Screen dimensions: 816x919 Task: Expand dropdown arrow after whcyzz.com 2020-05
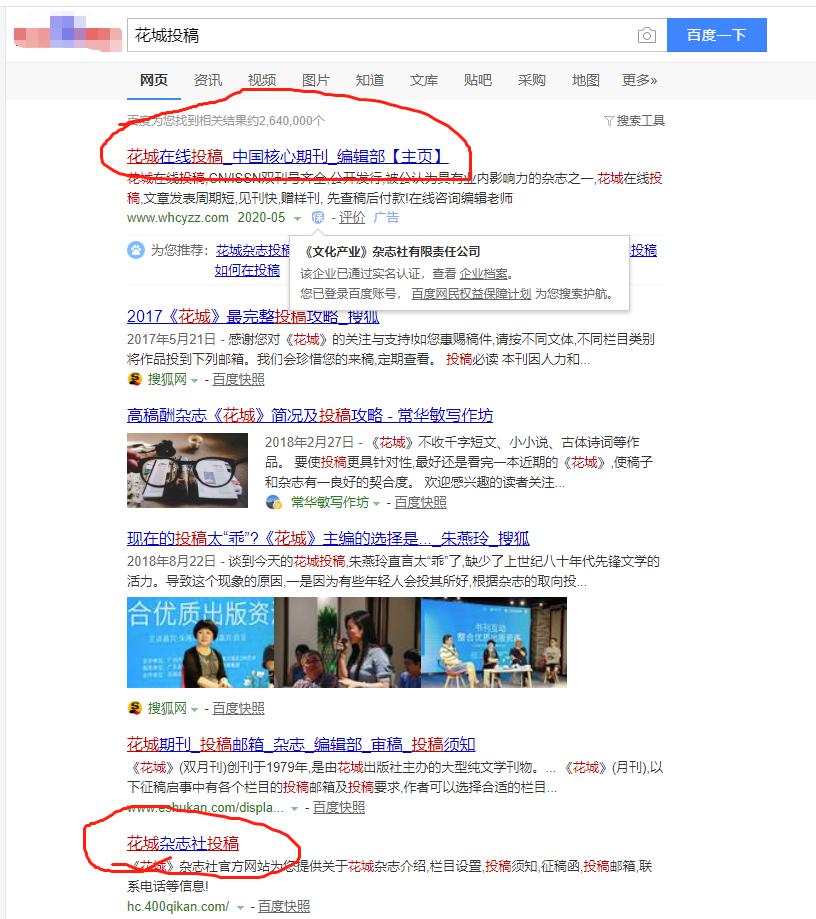(x=297, y=219)
